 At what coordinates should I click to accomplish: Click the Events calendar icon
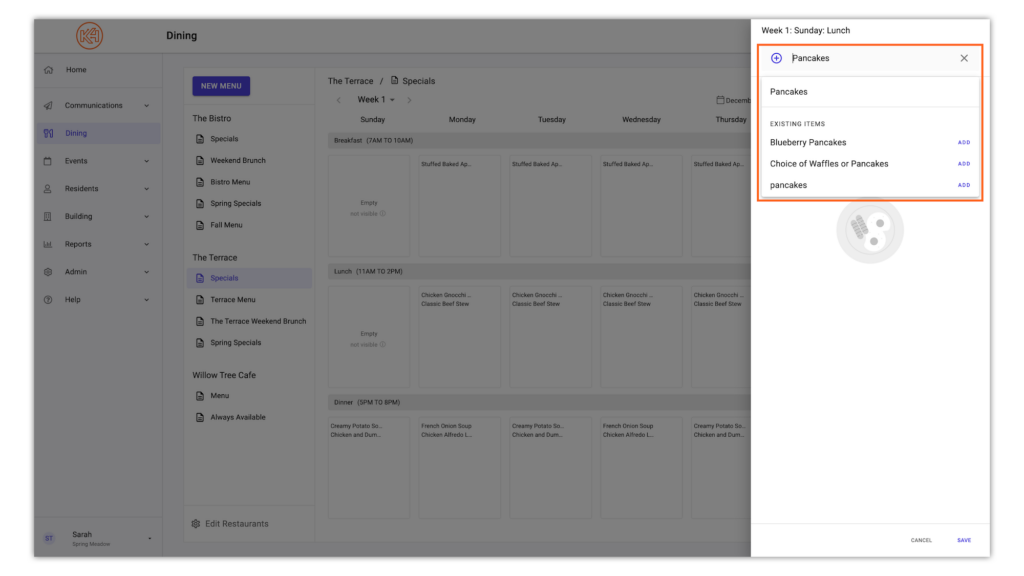(48, 160)
